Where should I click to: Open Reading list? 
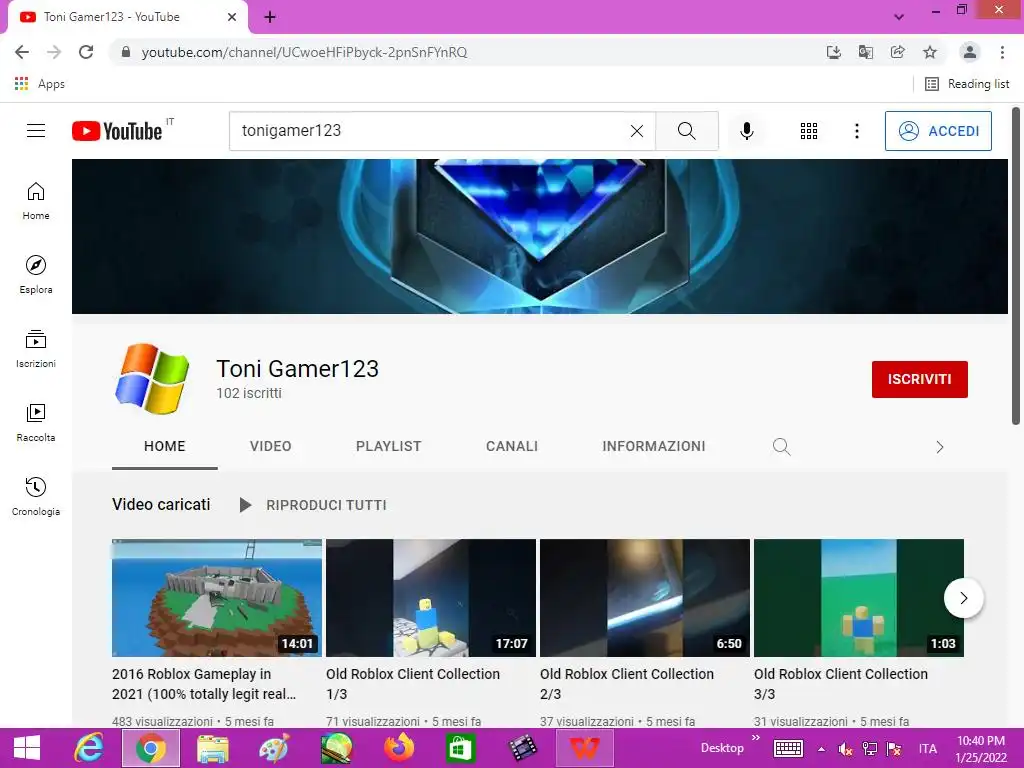(x=967, y=84)
